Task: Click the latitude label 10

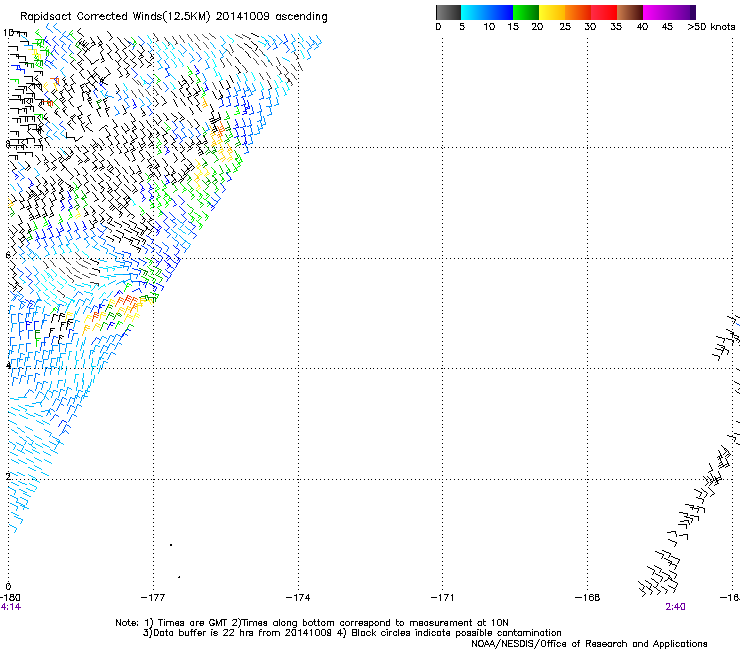Action: (x=8, y=33)
